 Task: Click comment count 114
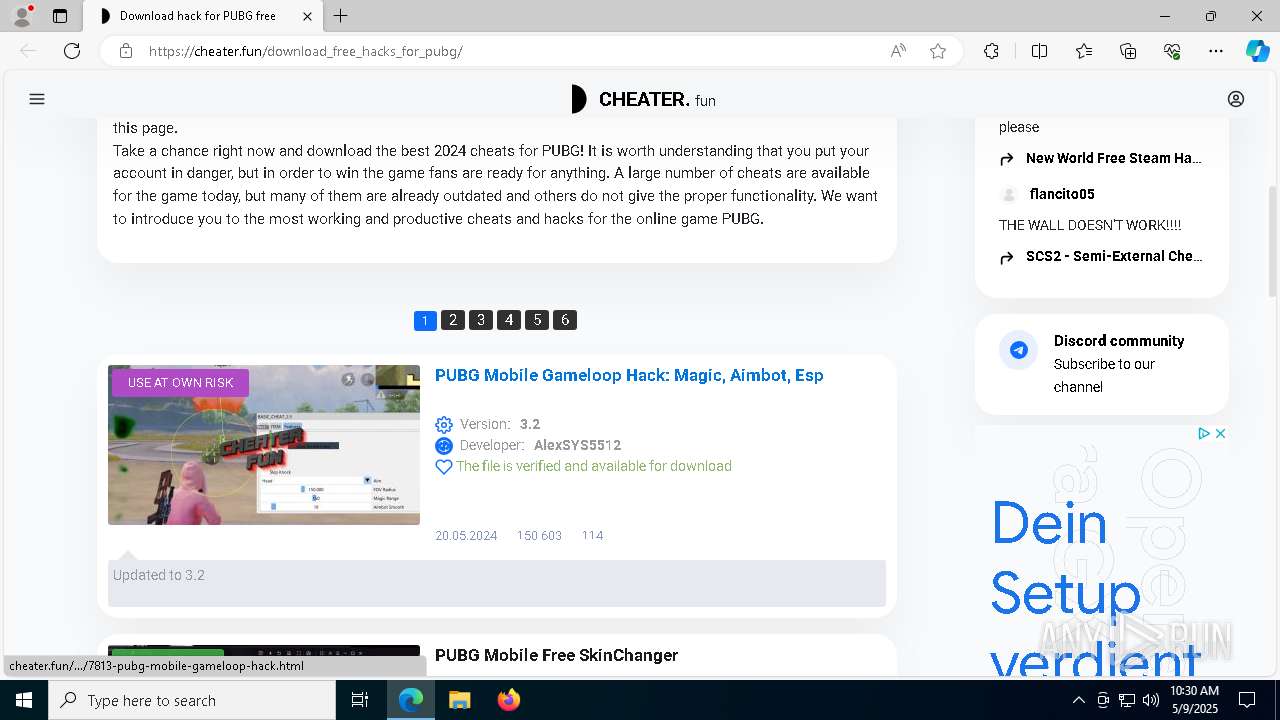tap(592, 536)
